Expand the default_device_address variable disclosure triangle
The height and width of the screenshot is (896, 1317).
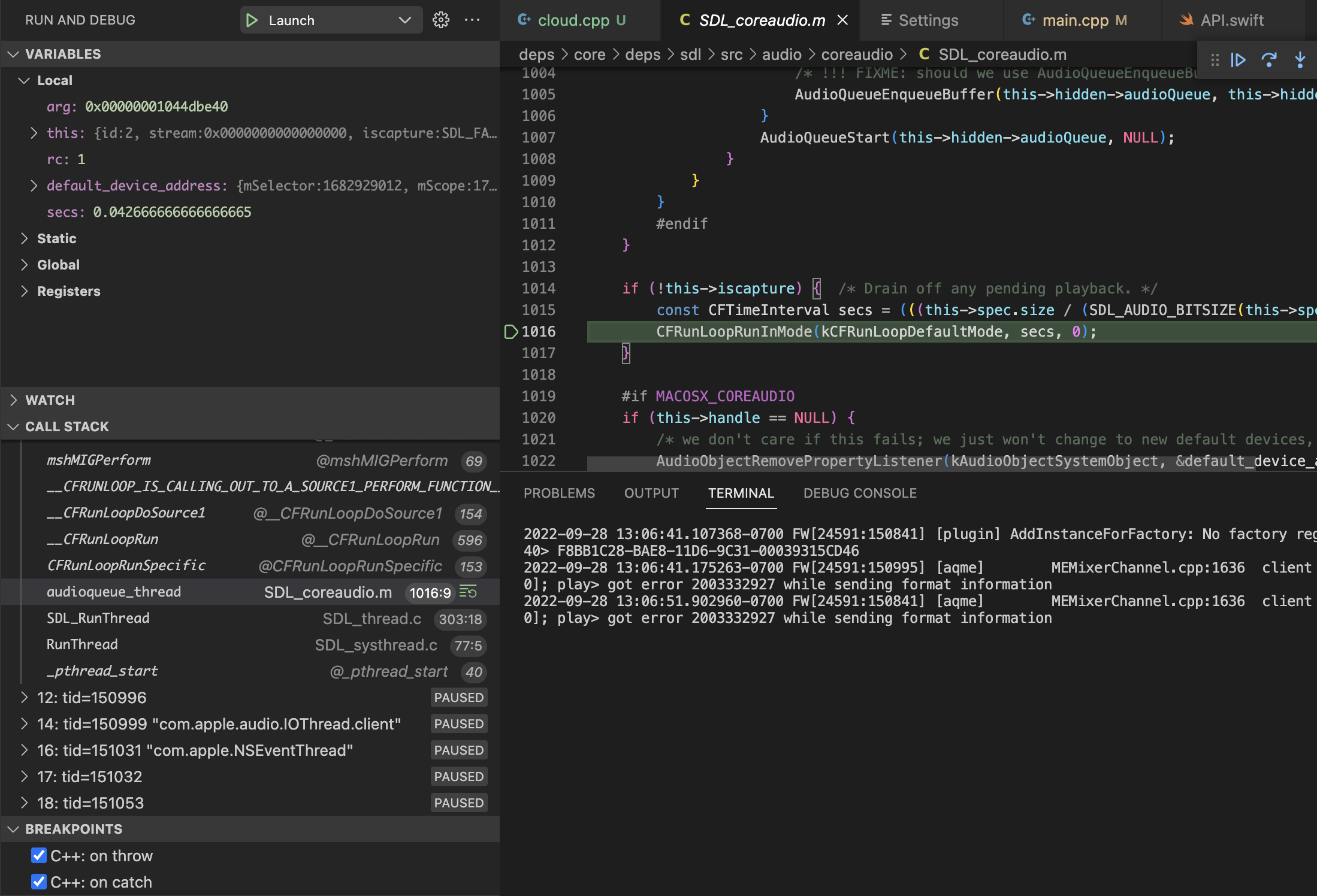(34, 185)
